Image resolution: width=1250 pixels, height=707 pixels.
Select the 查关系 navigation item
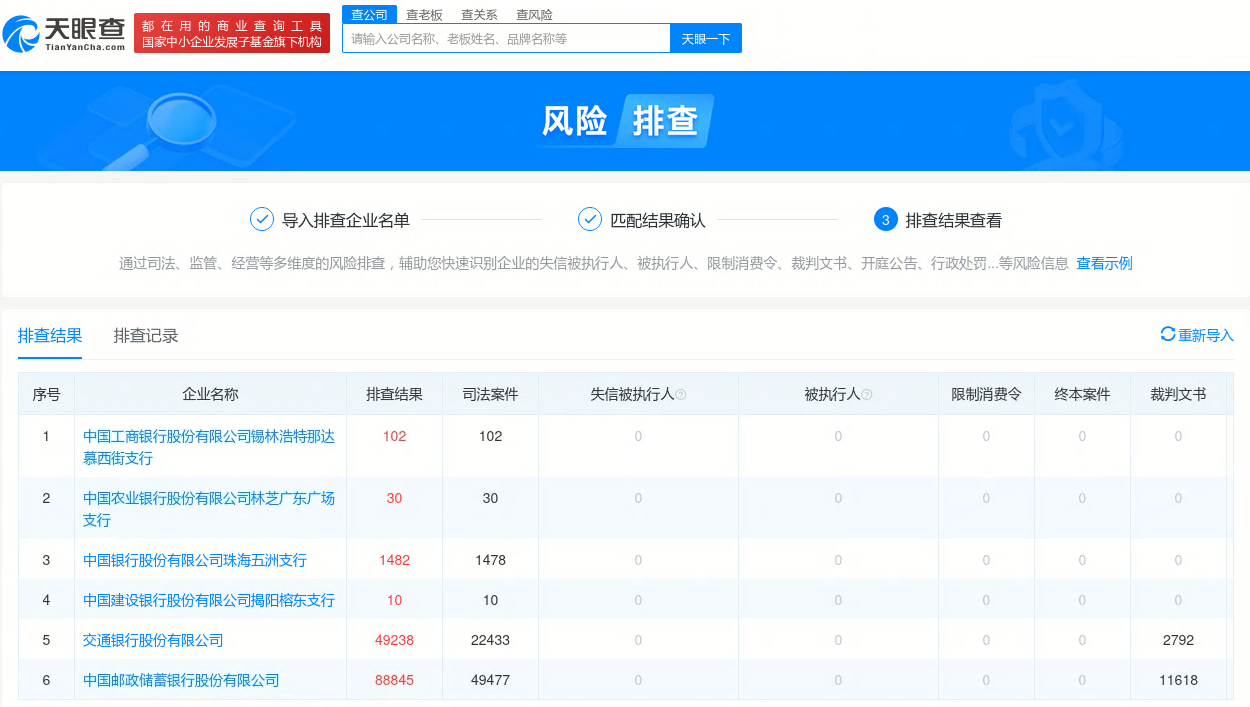480,14
